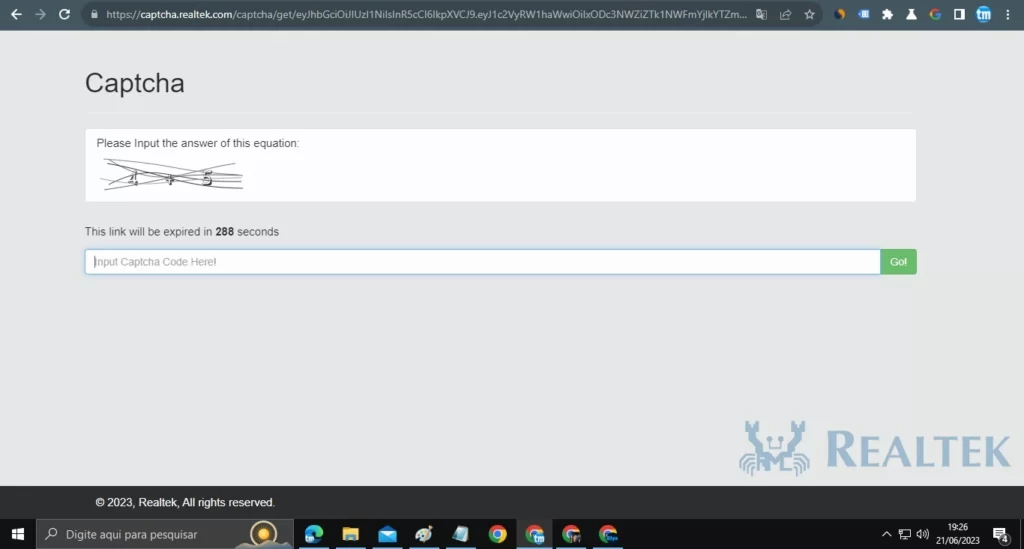Image resolution: width=1024 pixels, height=549 pixels.
Task: Open the Google Translate page icon
Action: (761, 14)
